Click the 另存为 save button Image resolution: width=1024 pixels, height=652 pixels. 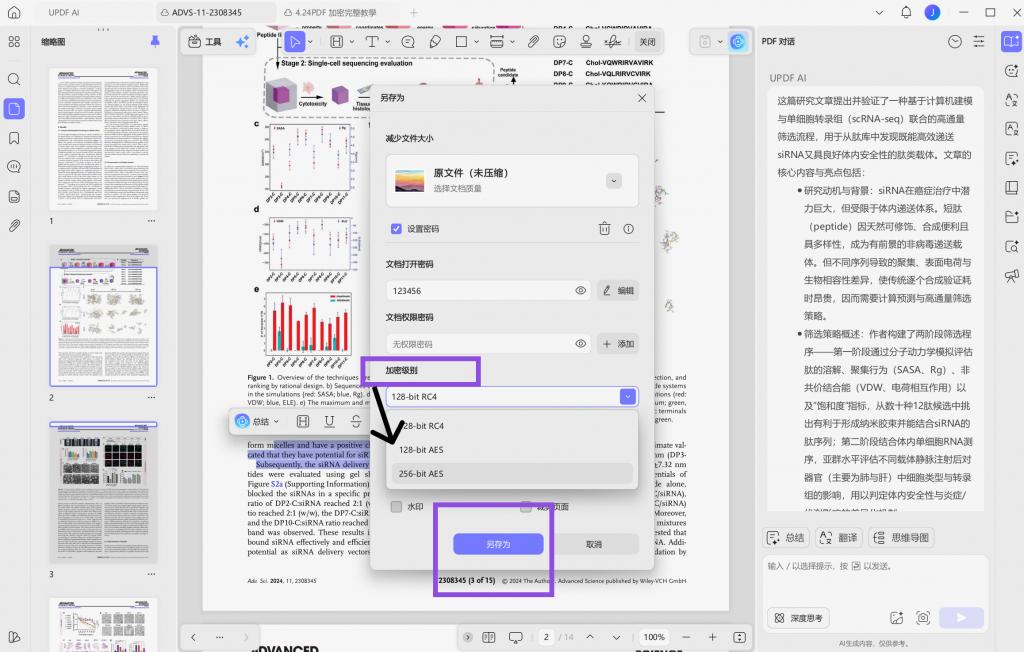[498, 544]
